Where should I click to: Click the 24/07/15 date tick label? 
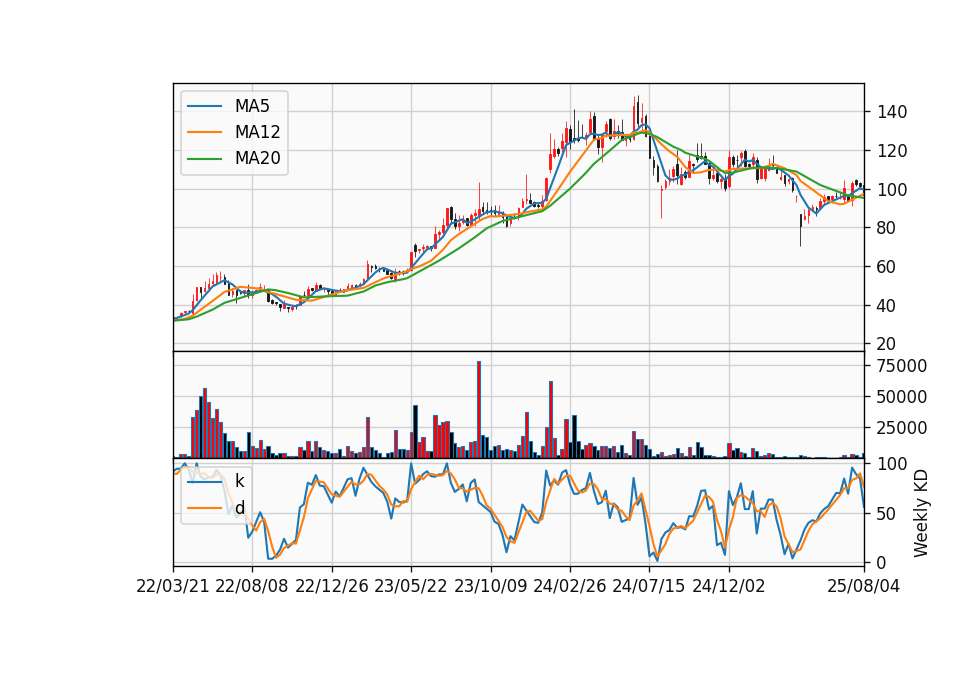(649, 587)
